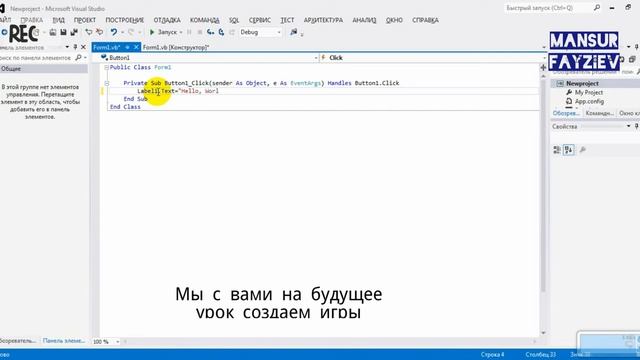The width and height of the screenshot is (640, 360).
Task: Switch to the Обозреватель... bottom-left tab
Action: [18, 341]
